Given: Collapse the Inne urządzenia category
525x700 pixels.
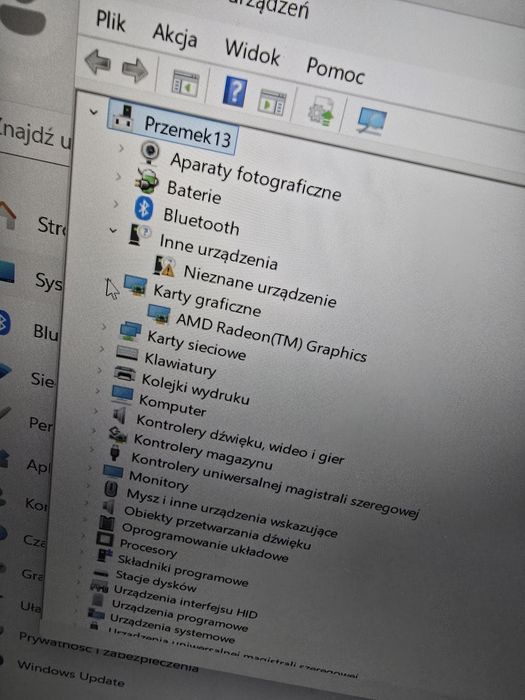Looking at the screenshot, I should point(113,230).
